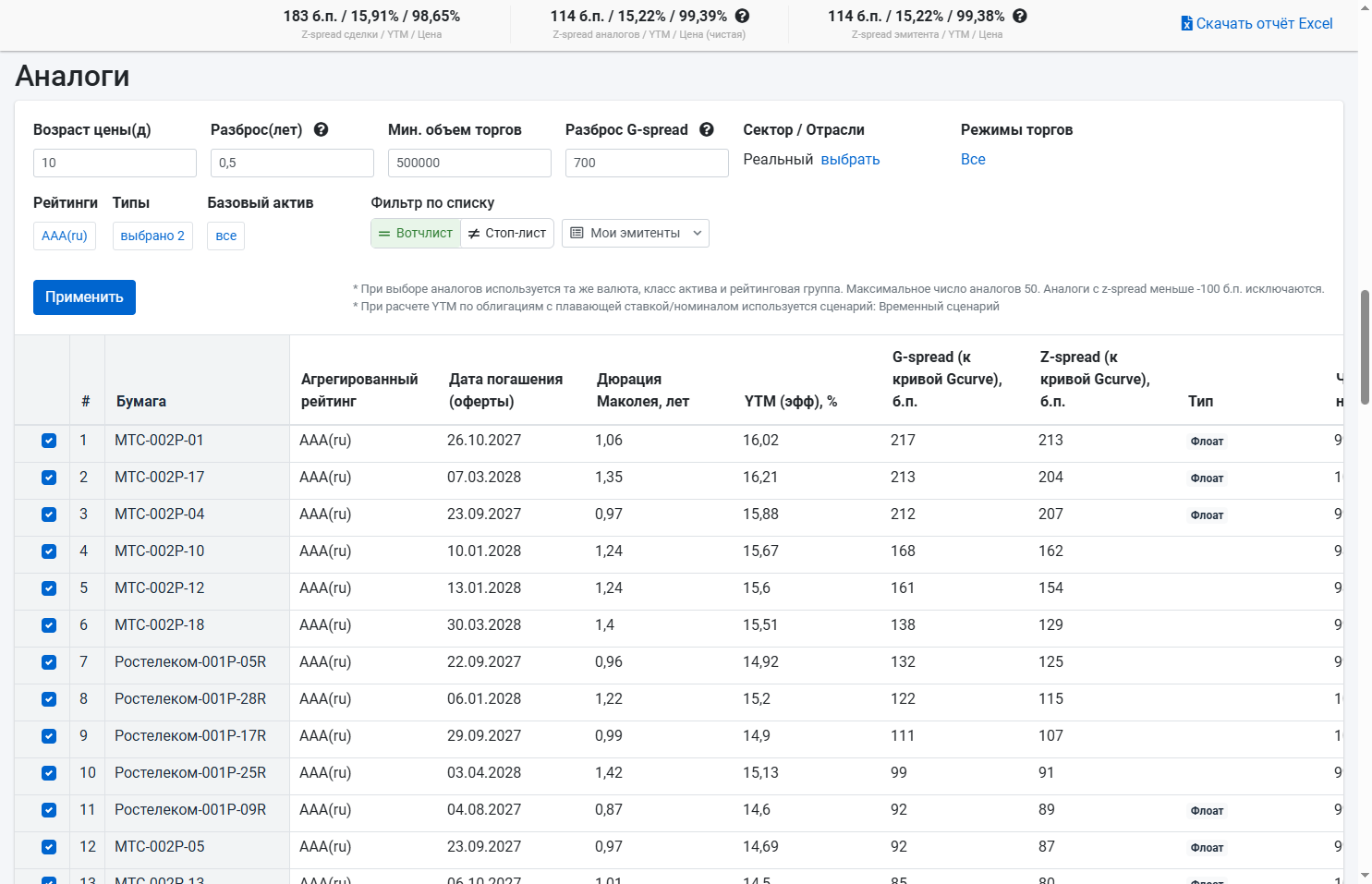
Task: Expand the Мои эмитенты dropdown arrow
Action: tap(698, 233)
